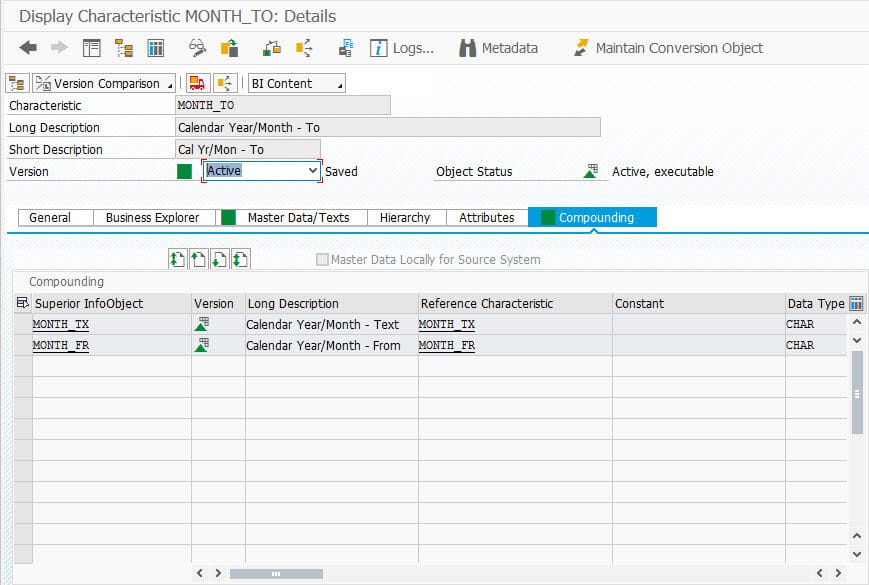The width and height of the screenshot is (869, 585).
Task: Open the Business Explorer tab
Action: click(x=152, y=218)
